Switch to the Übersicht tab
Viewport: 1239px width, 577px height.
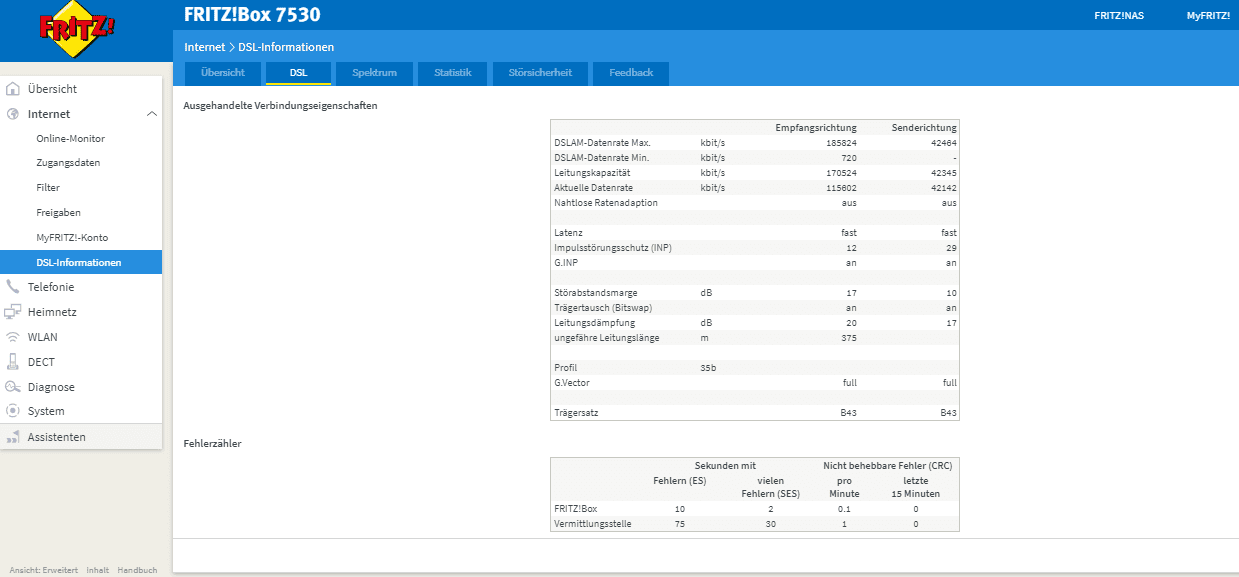[x=222, y=73]
